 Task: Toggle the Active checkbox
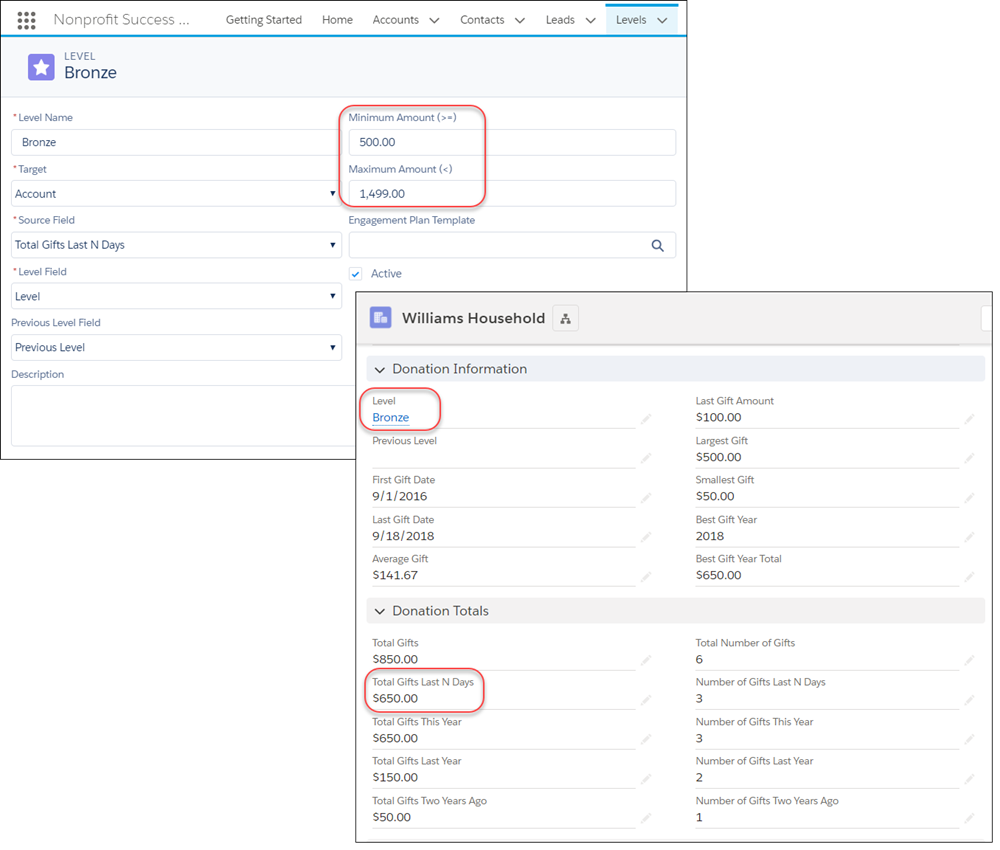pyautogui.click(x=355, y=274)
